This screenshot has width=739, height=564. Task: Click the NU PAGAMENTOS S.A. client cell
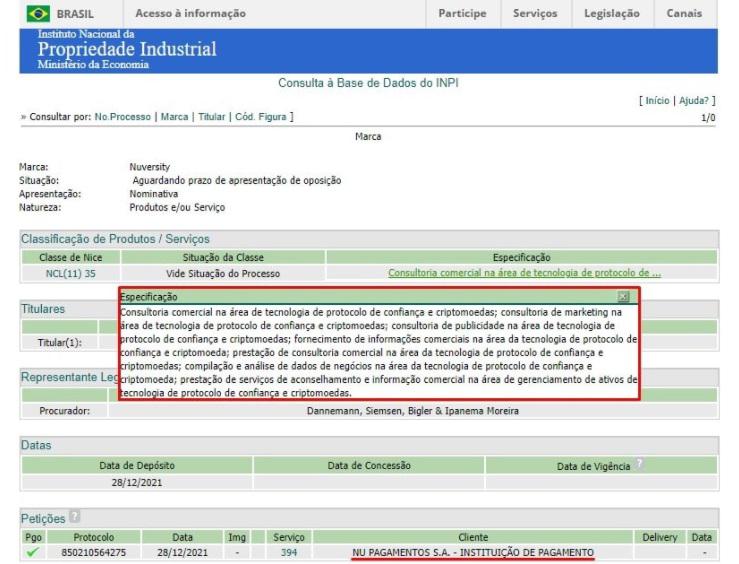(473, 552)
